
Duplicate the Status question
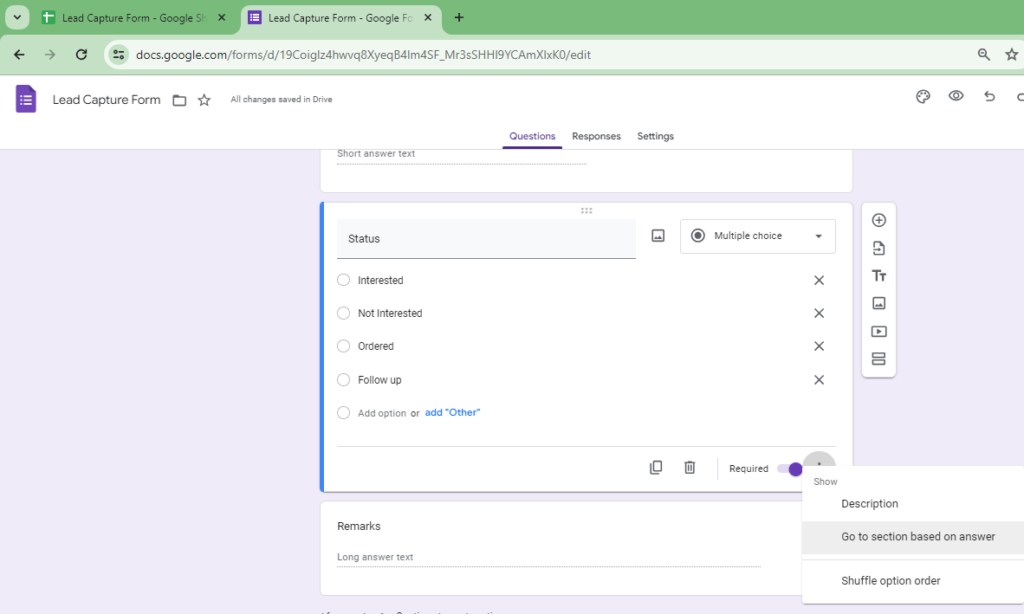[x=656, y=468]
